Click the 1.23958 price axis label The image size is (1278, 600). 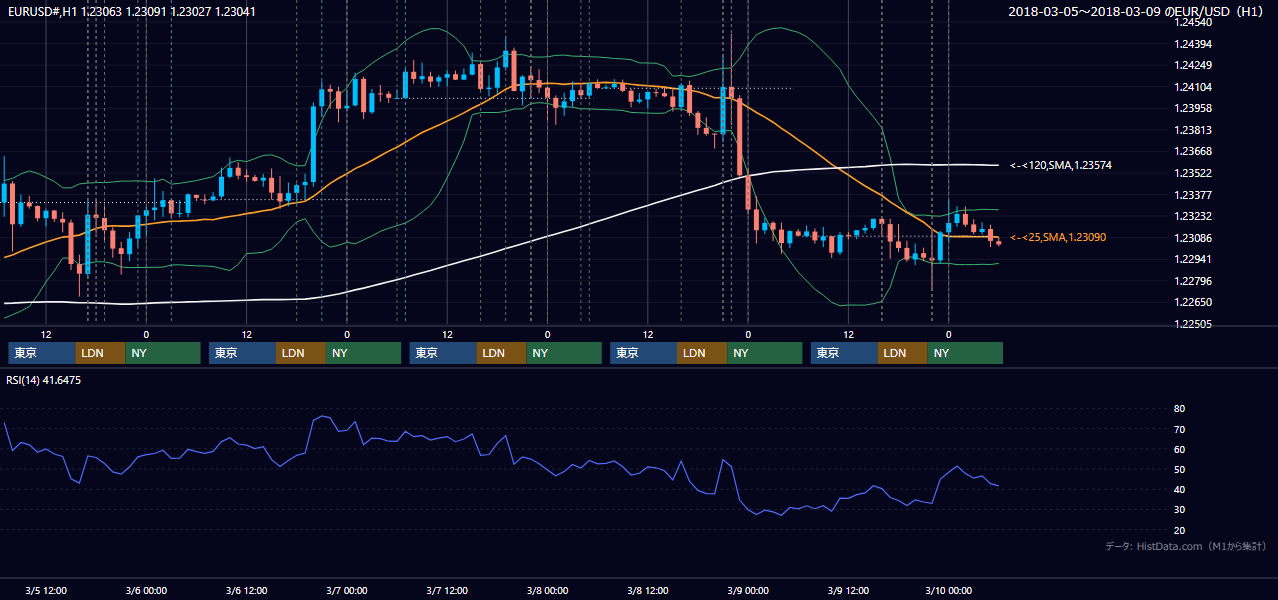pyautogui.click(x=1192, y=108)
